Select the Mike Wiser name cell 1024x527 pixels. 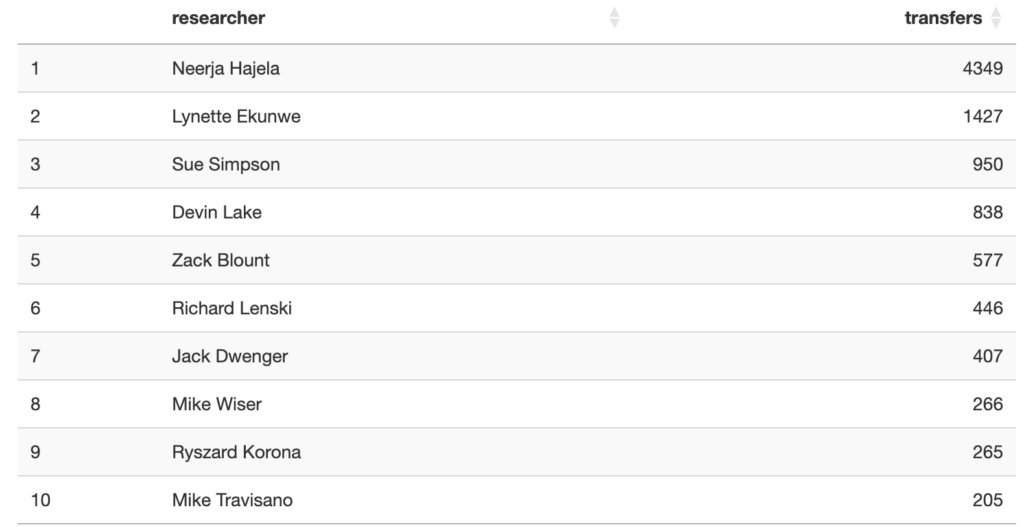click(216, 404)
